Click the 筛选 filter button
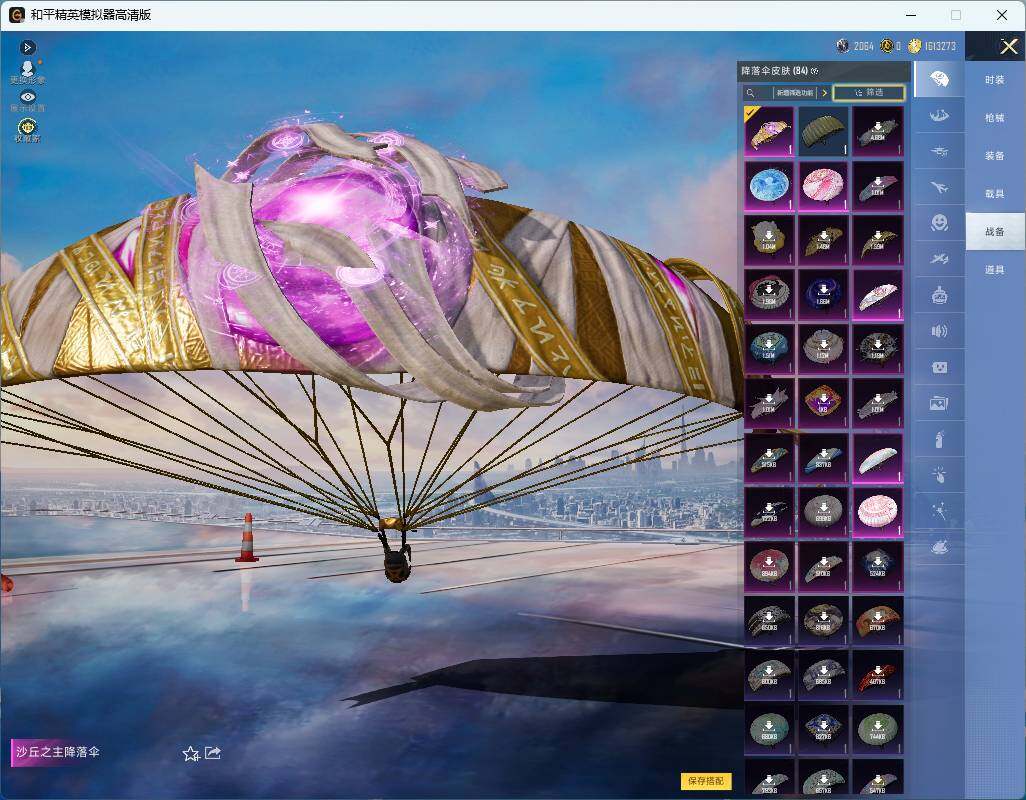This screenshot has height=800, width=1026. tap(869, 93)
